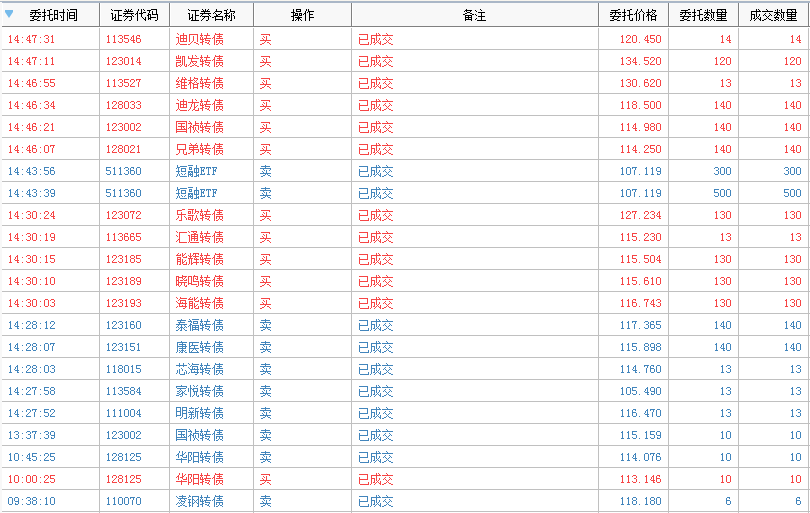The width and height of the screenshot is (810, 513).
Task: Click security code 111004
Action: click(123, 413)
